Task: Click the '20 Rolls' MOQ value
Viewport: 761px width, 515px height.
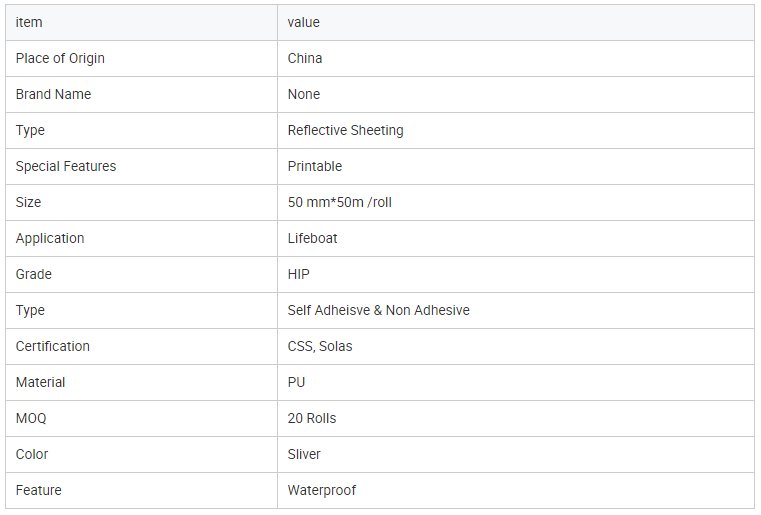Action: [x=312, y=418]
